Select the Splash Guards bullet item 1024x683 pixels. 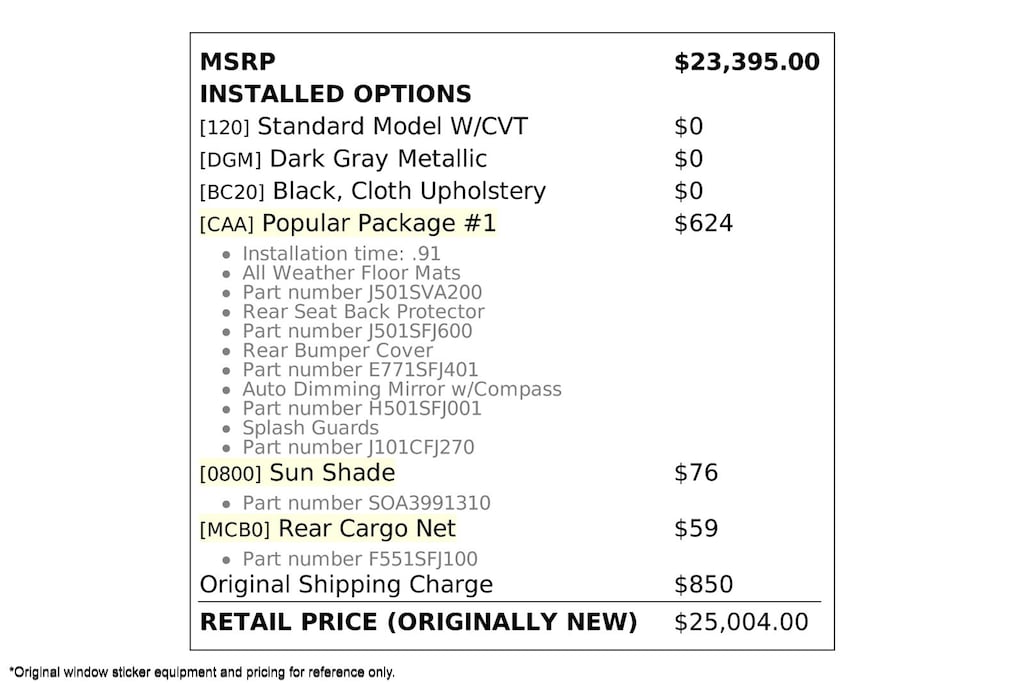tap(311, 428)
